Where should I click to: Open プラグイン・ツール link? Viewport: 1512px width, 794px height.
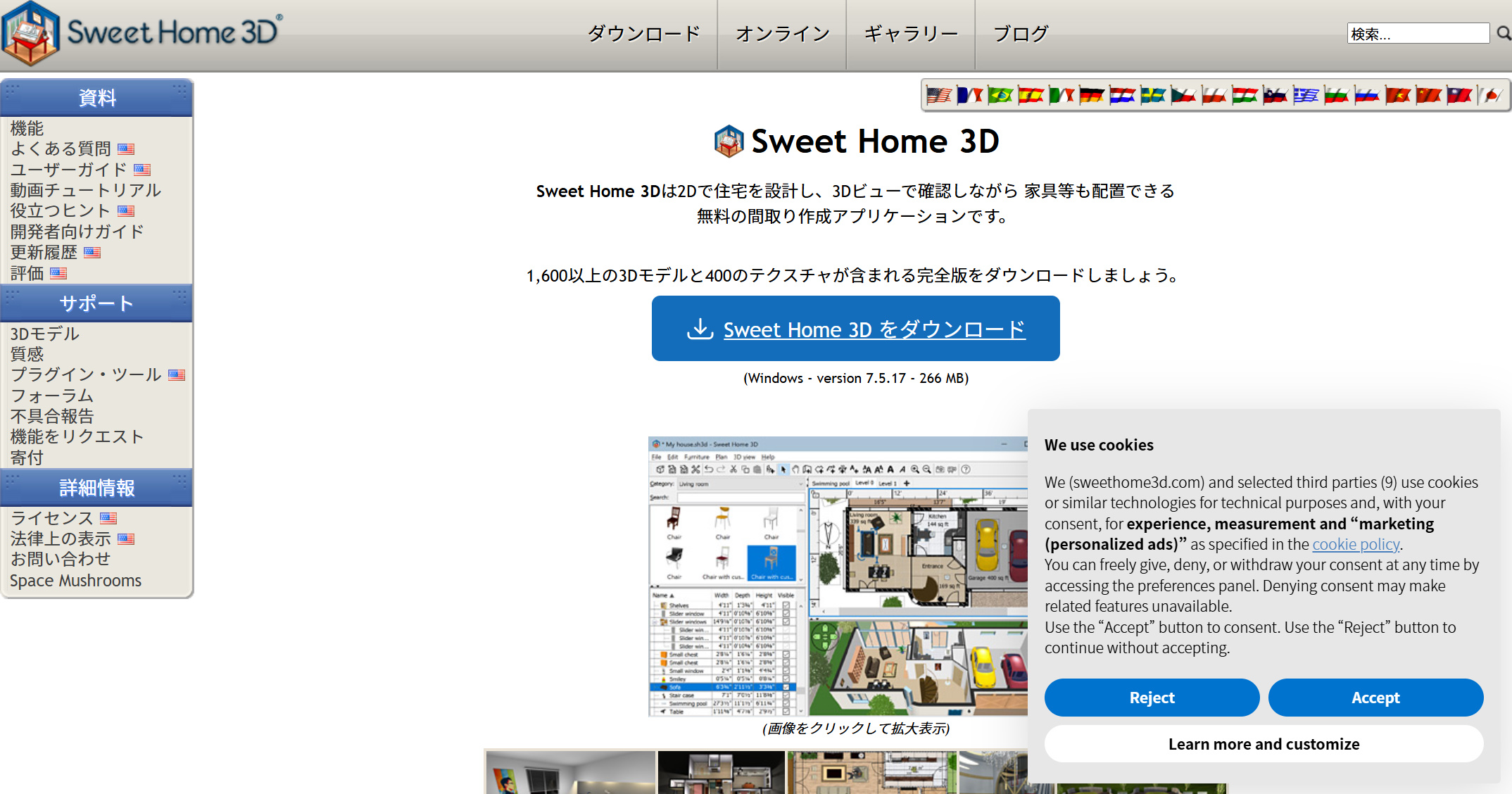tap(86, 374)
